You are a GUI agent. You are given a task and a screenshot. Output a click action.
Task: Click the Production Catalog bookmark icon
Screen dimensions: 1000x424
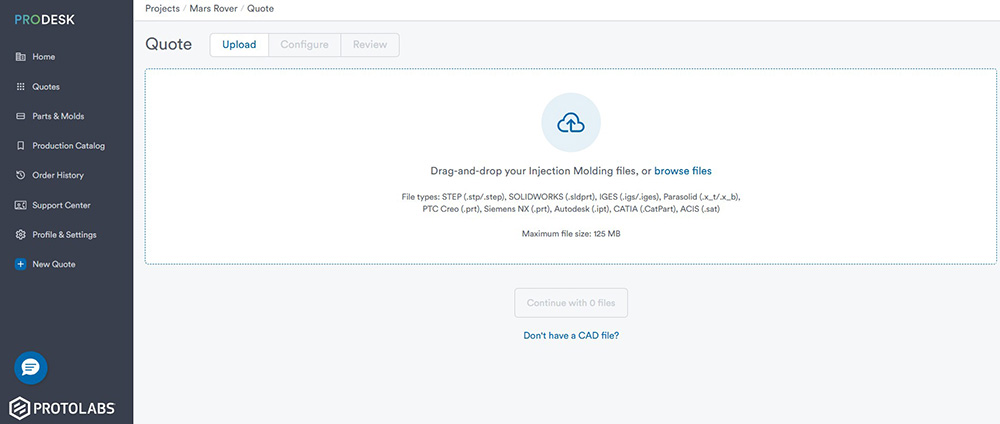(x=21, y=146)
